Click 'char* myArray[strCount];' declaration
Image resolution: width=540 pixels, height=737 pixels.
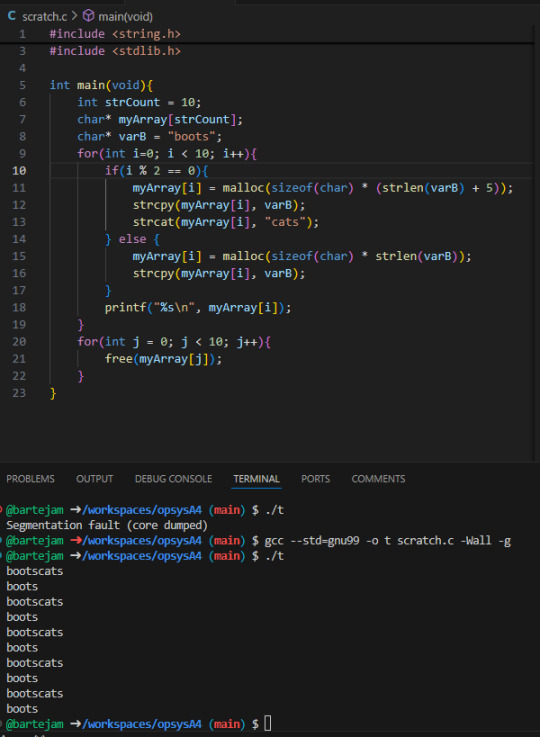coord(160,119)
